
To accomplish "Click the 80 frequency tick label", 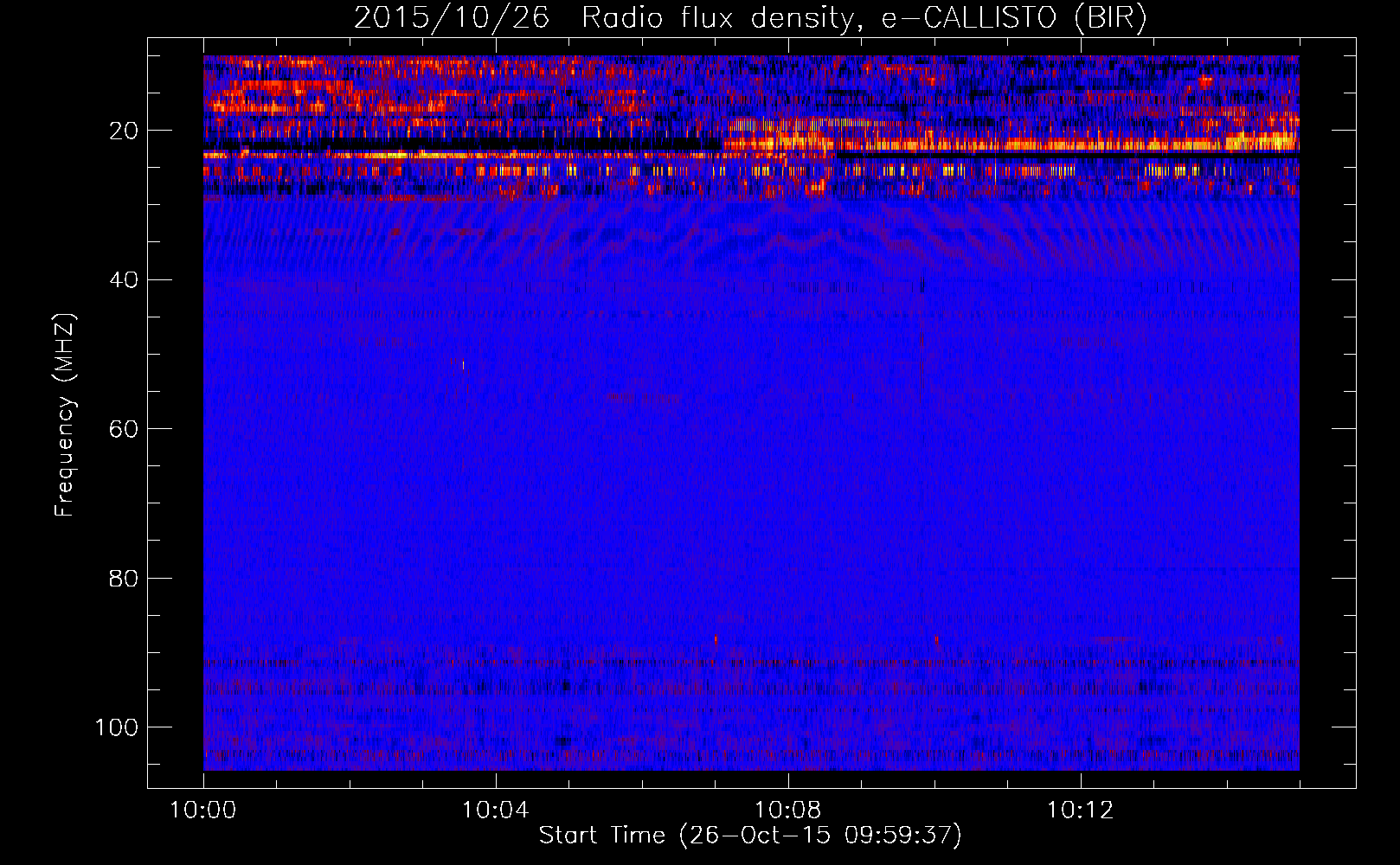I will click(124, 578).
